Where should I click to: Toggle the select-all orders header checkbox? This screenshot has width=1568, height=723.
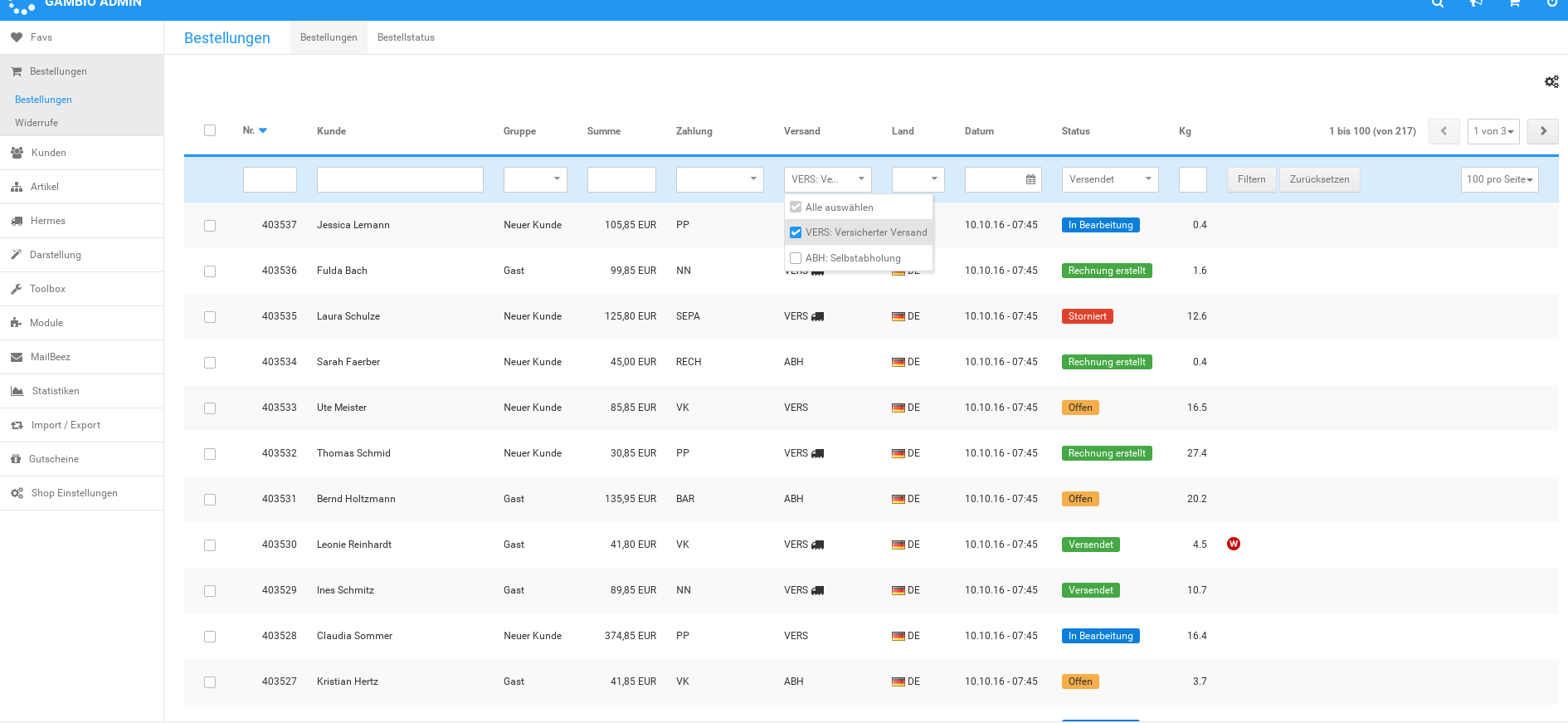(x=210, y=130)
